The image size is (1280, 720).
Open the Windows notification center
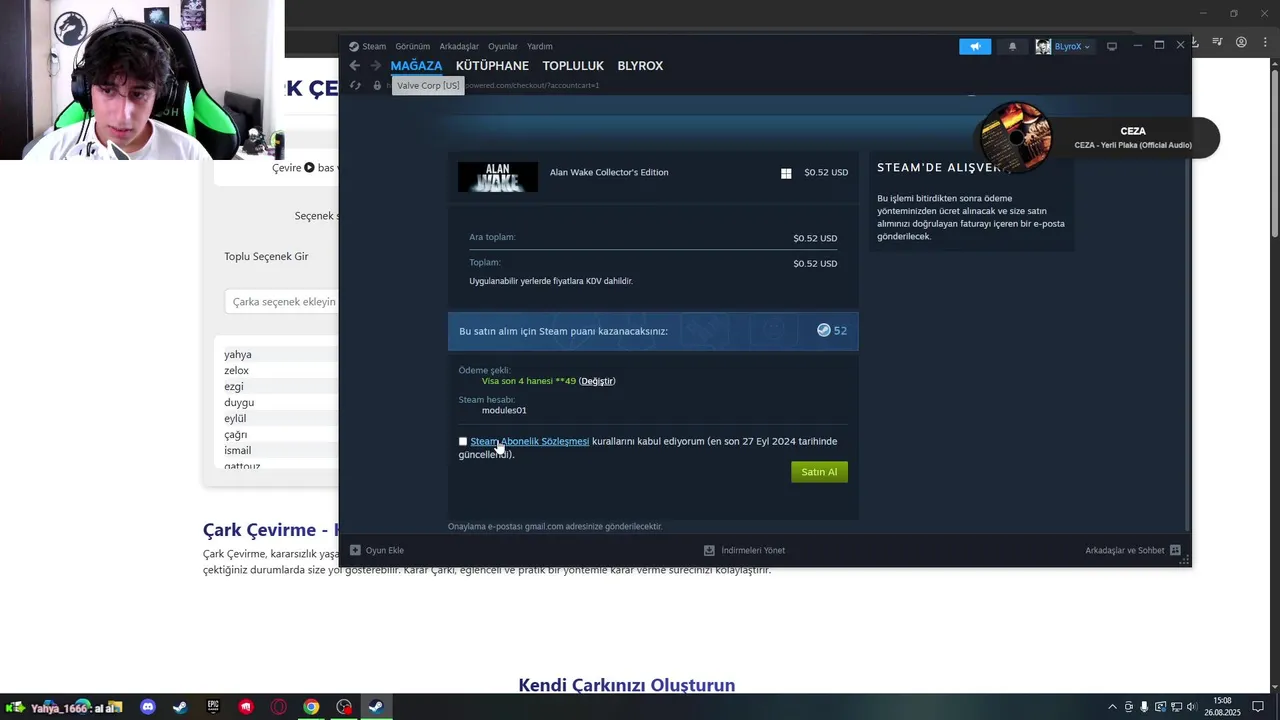coord(1259,707)
